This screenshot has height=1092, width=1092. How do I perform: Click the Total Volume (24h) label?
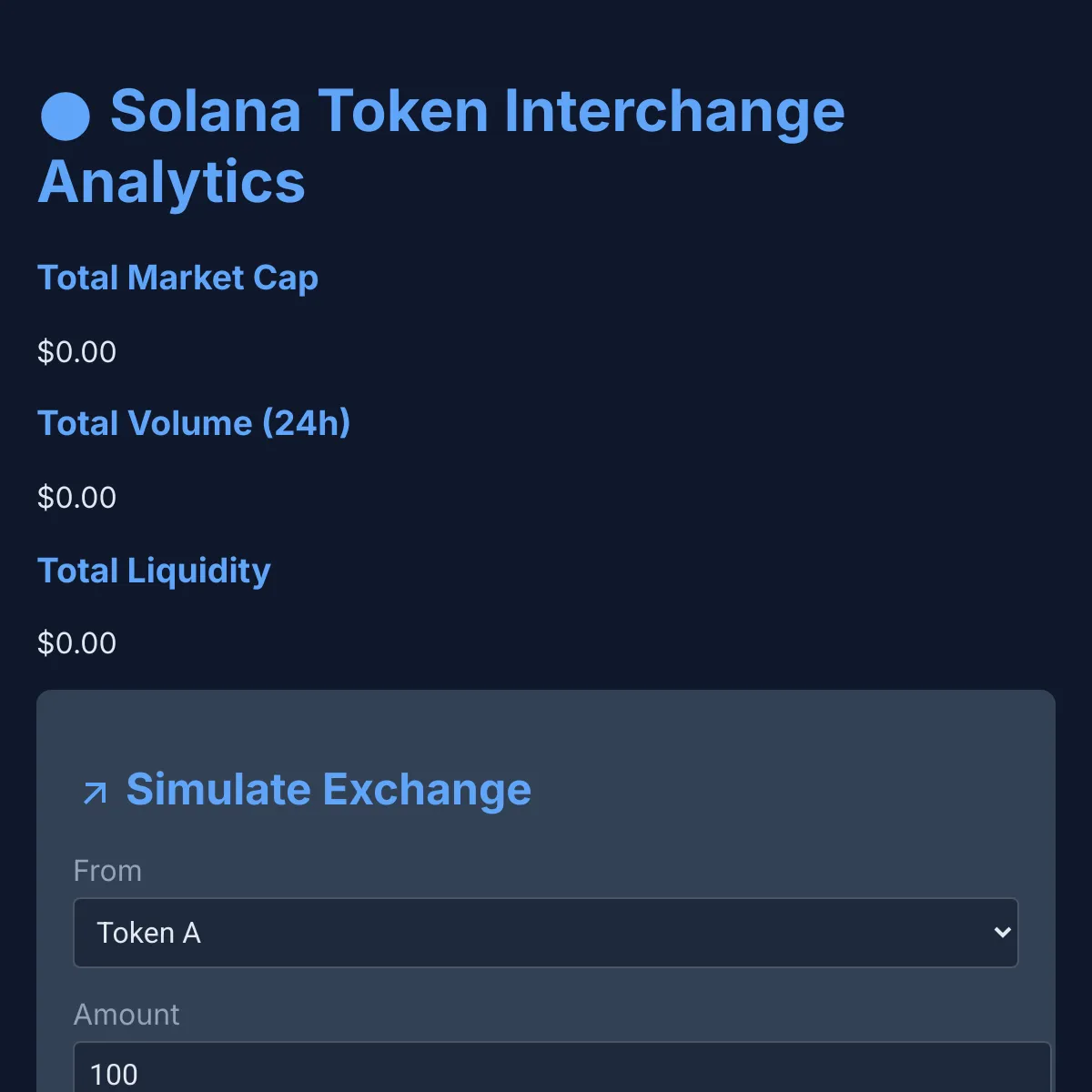[x=194, y=423]
